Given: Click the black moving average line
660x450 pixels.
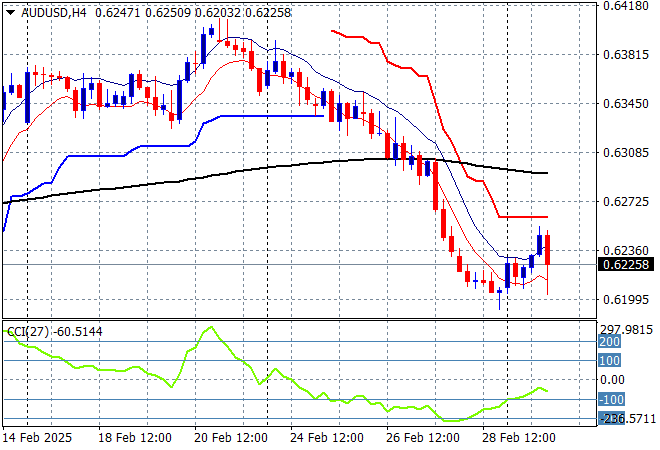Looking at the screenshot, I should (x=200, y=176).
